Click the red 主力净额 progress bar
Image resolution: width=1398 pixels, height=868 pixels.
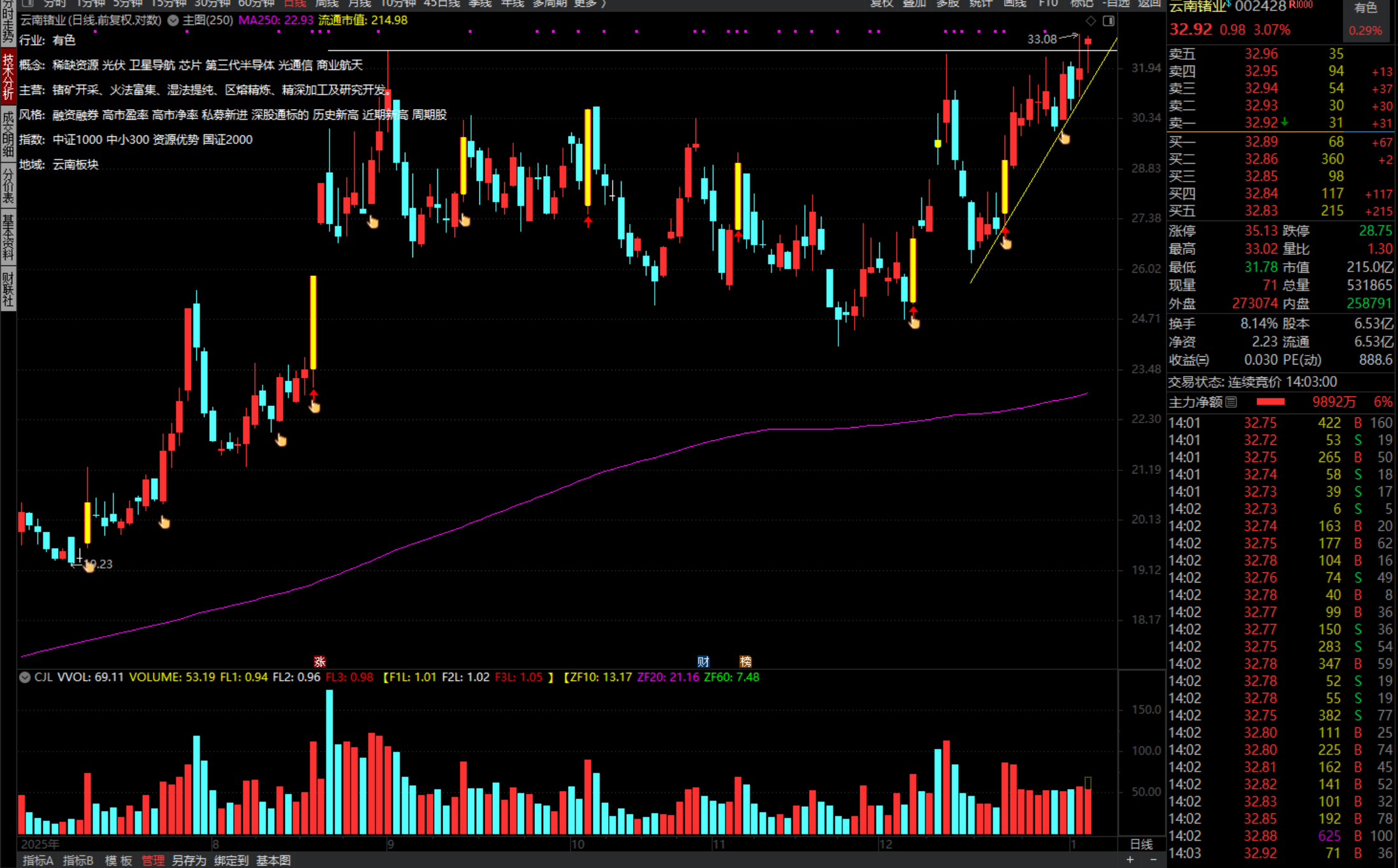1270,402
